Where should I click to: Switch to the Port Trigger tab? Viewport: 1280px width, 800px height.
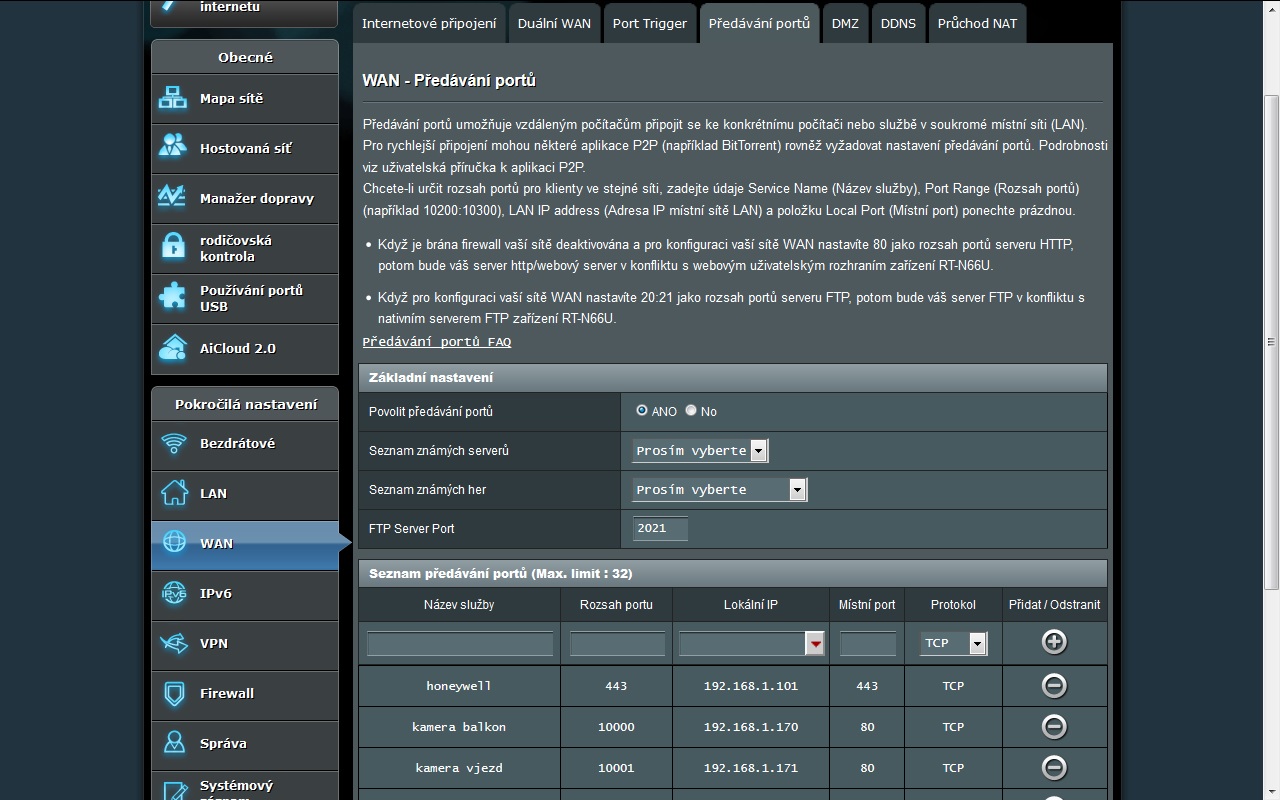click(650, 23)
